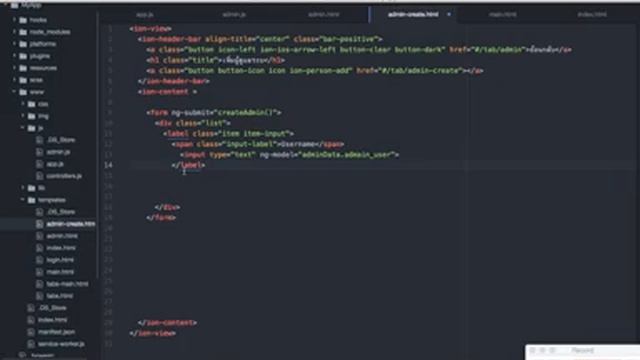The width and height of the screenshot is (640, 360).
Task: Expand the img folder arrow
Action: (23, 116)
